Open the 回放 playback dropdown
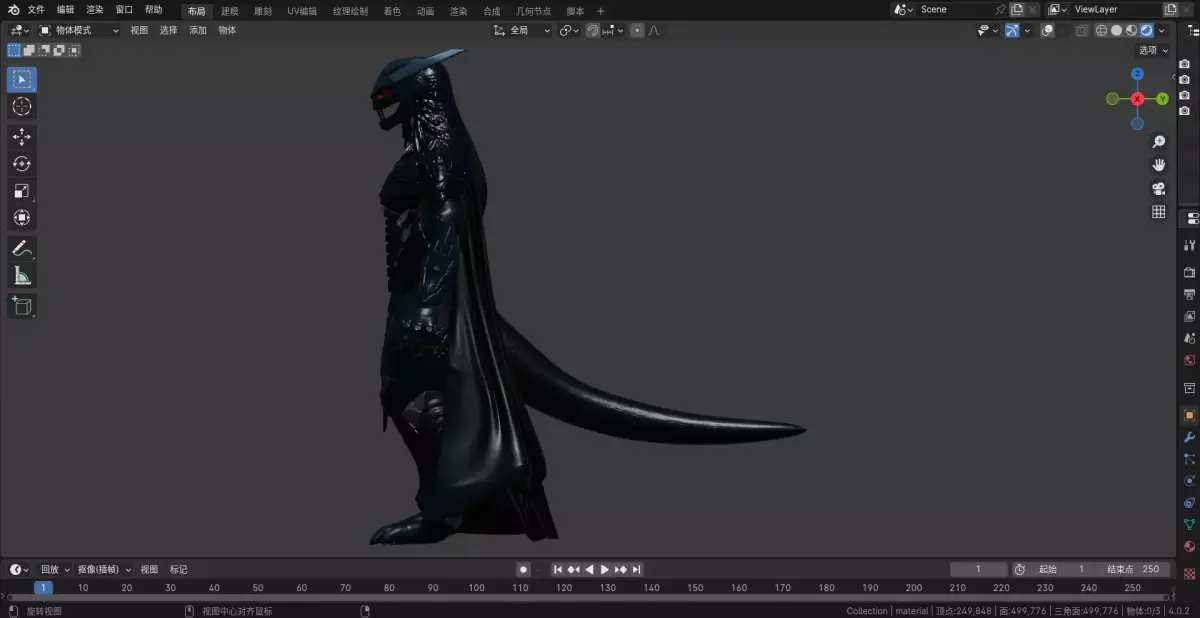This screenshot has height=618, width=1200. click(55, 569)
